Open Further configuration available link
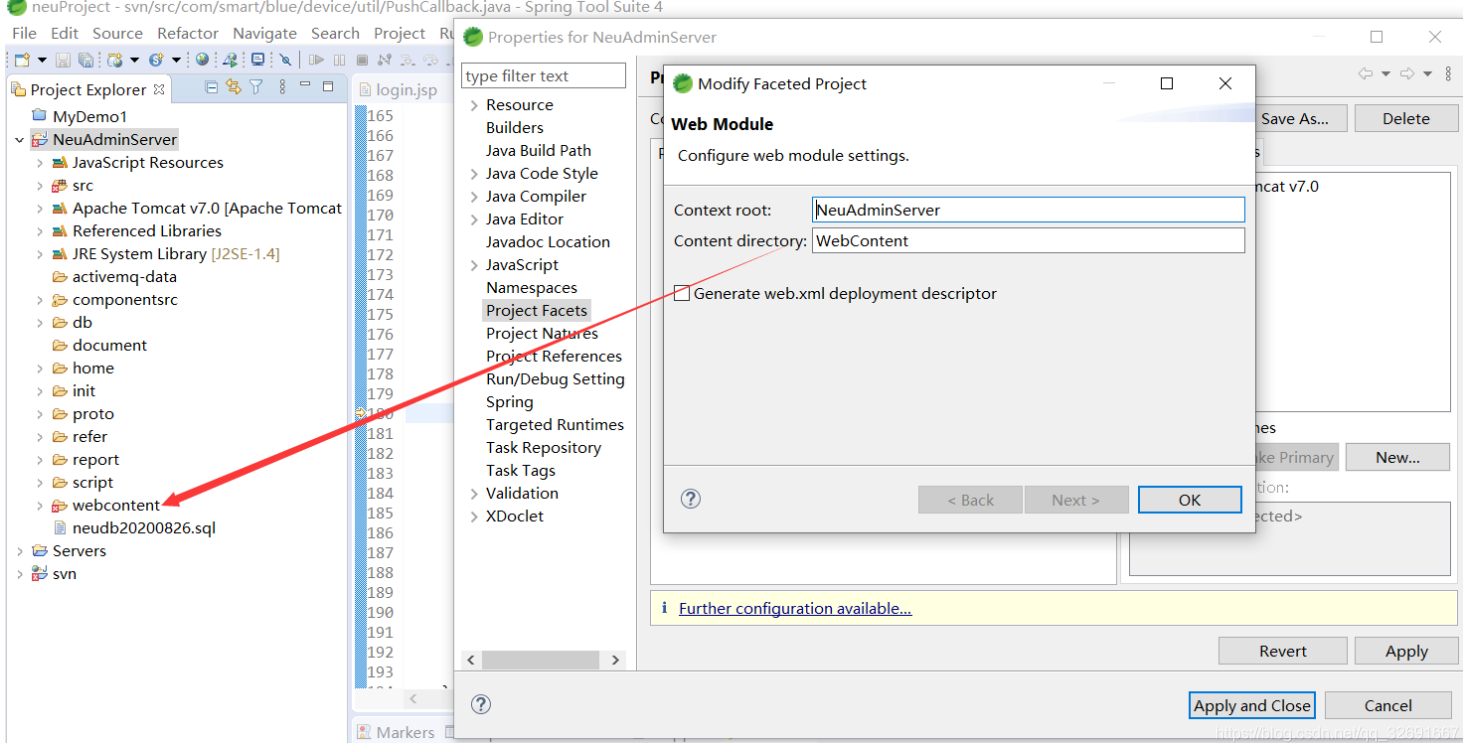The height and width of the screenshot is (752, 1469). click(x=795, y=608)
